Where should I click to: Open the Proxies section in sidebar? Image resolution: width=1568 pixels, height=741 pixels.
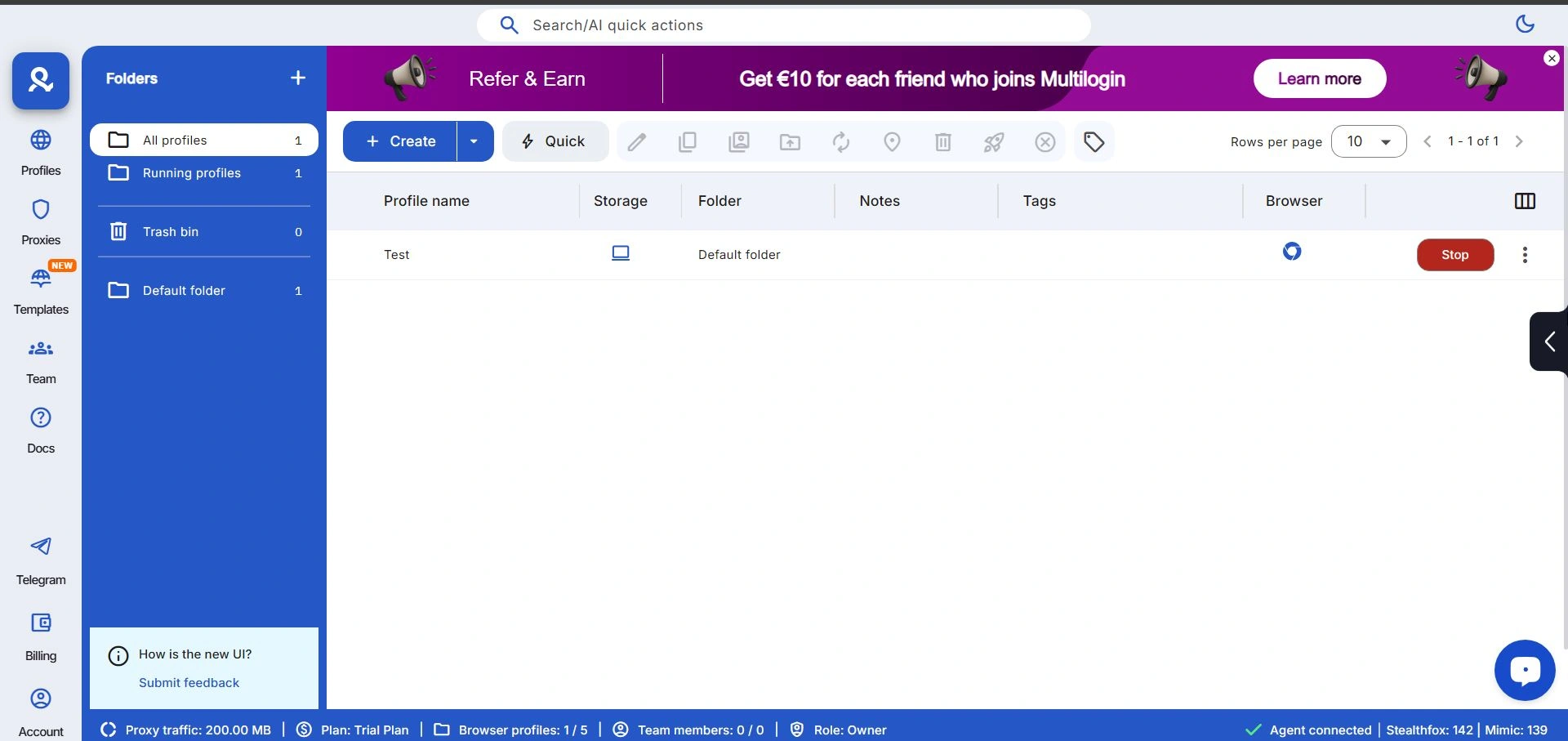(41, 221)
